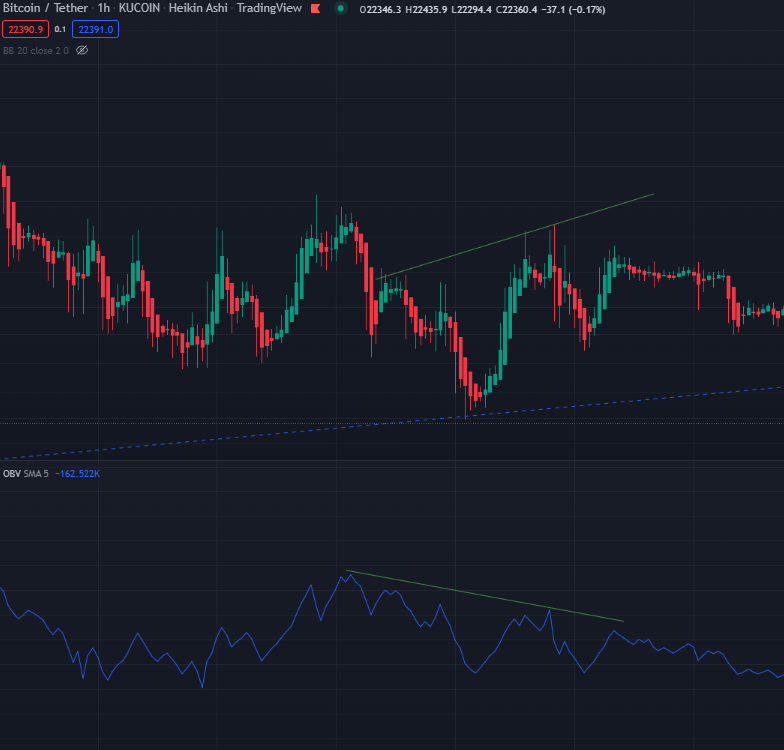Click the spread value '0.1'
The height and width of the screenshot is (750, 784).
click(x=60, y=30)
